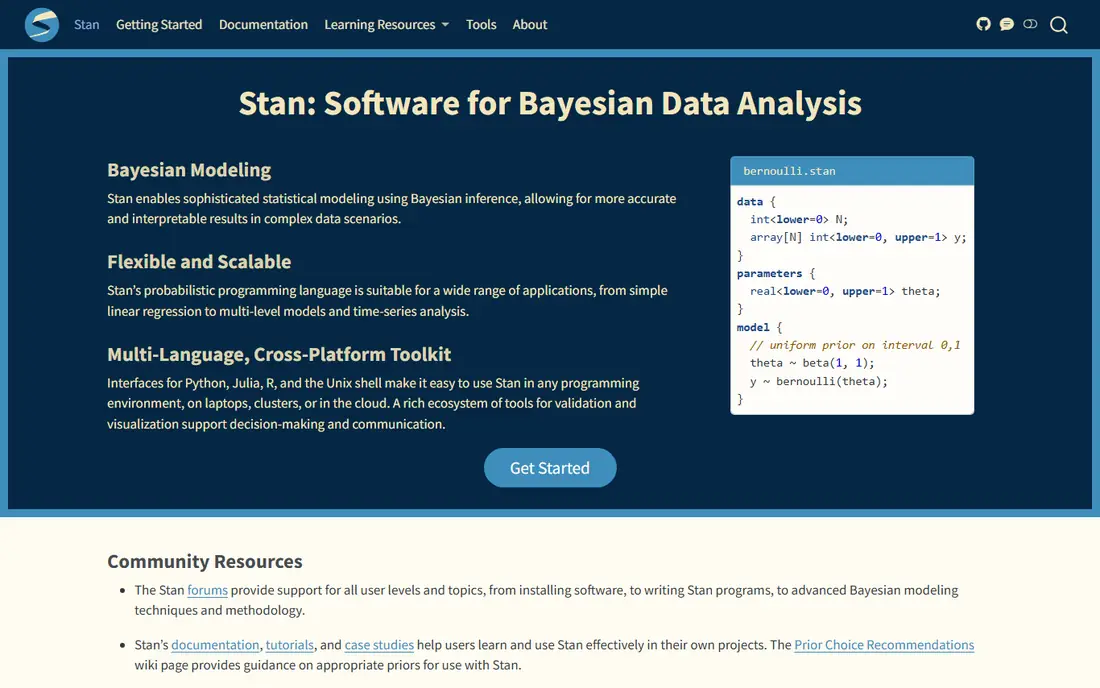The image size is (1100, 688).
Task: Click the 'array[N] int<lower=0, upper=1> y;' line
Action: (x=858, y=238)
